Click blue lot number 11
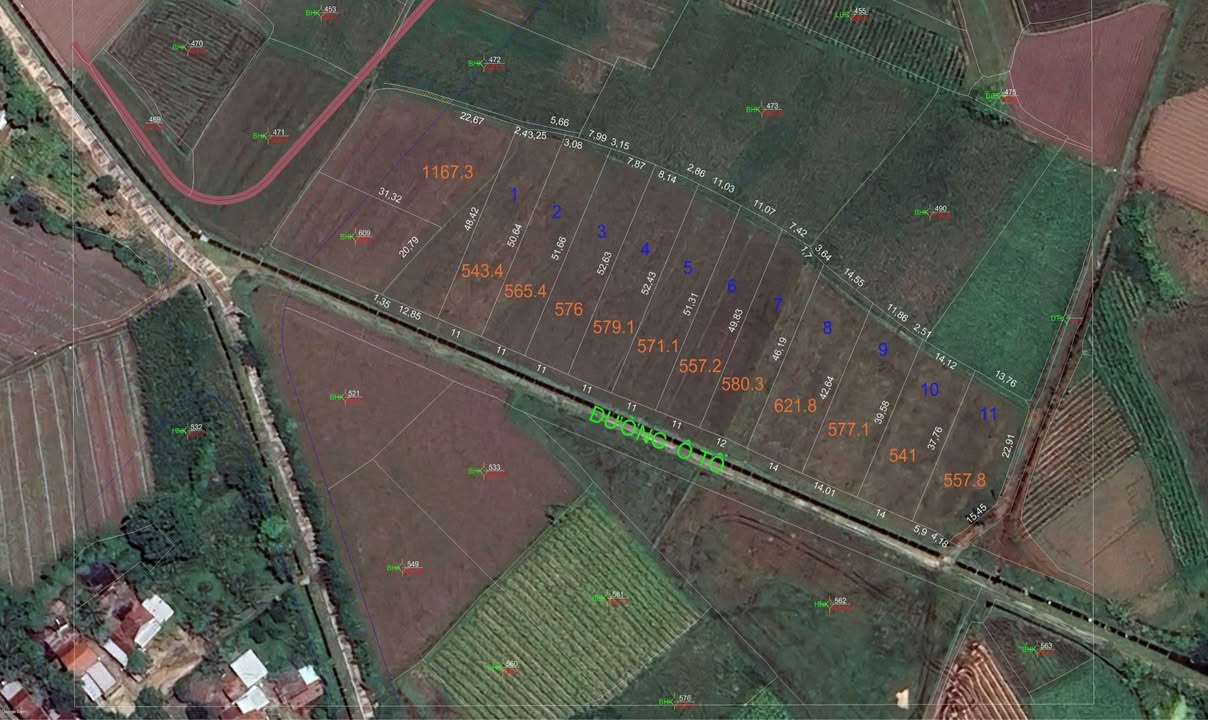Viewport: 1208px width, 720px height. pos(989,414)
